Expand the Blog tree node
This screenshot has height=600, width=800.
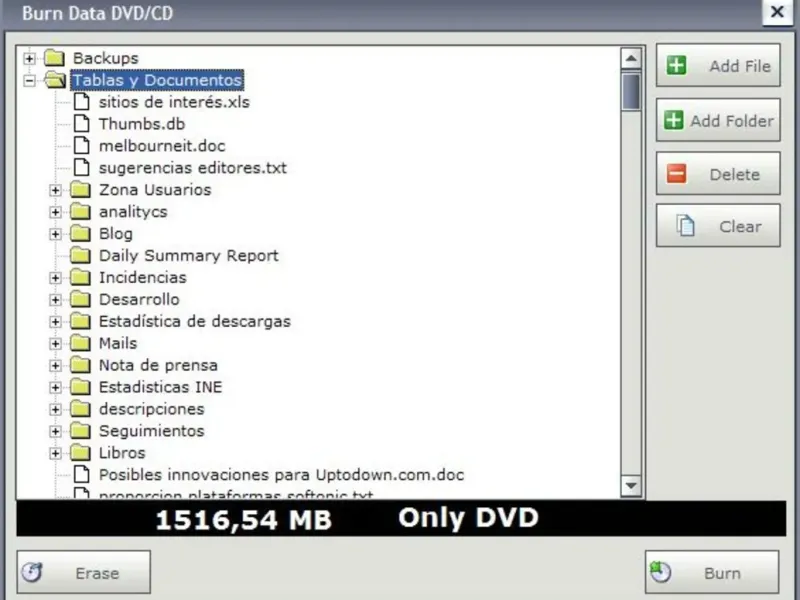[x=55, y=234]
